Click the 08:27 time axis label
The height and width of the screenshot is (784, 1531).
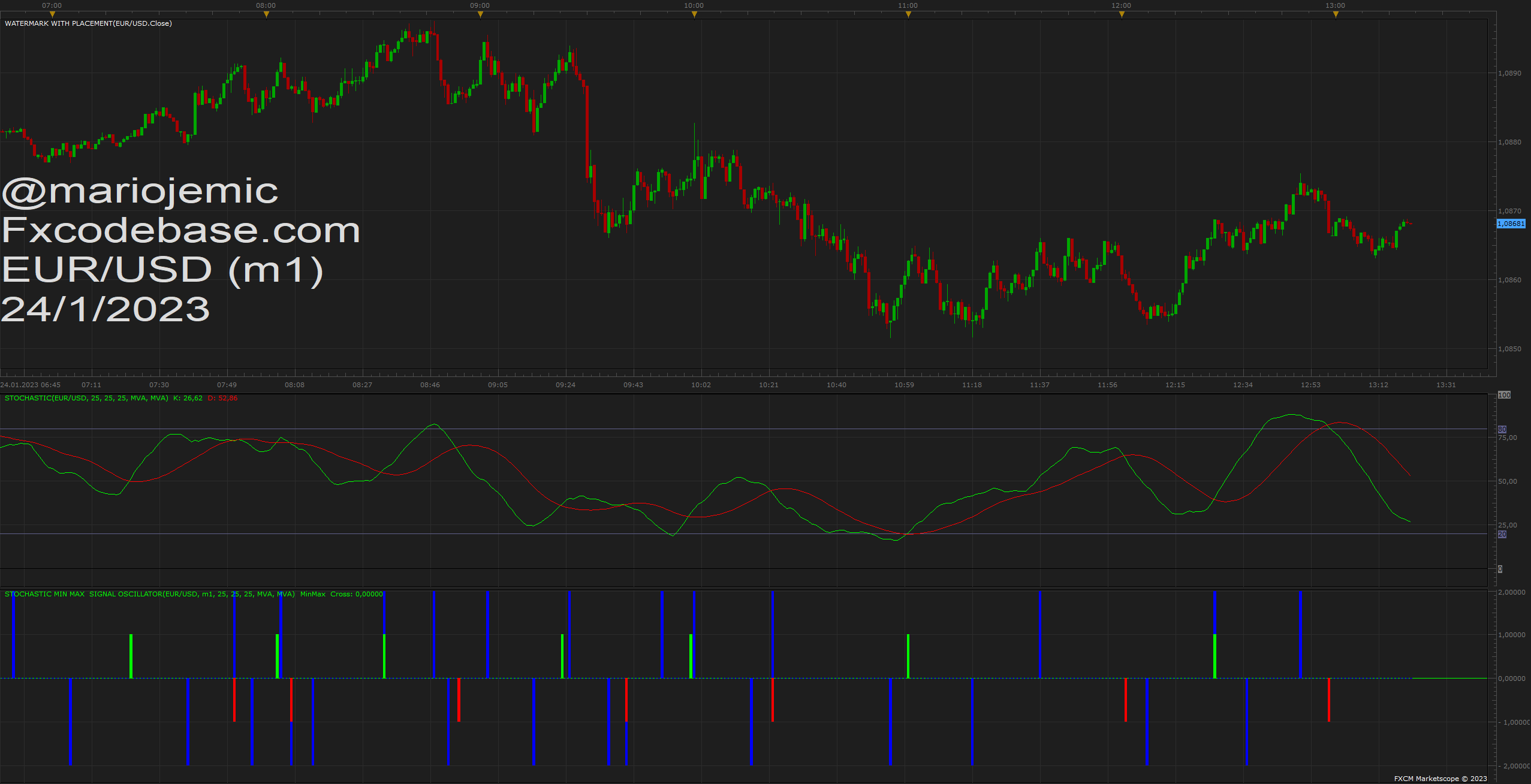click(362, 385)
